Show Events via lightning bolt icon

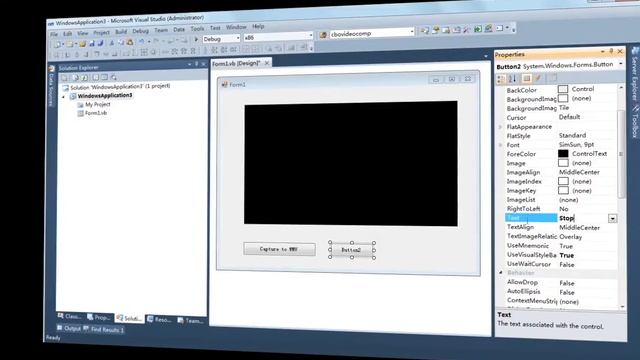click(538, 78)
